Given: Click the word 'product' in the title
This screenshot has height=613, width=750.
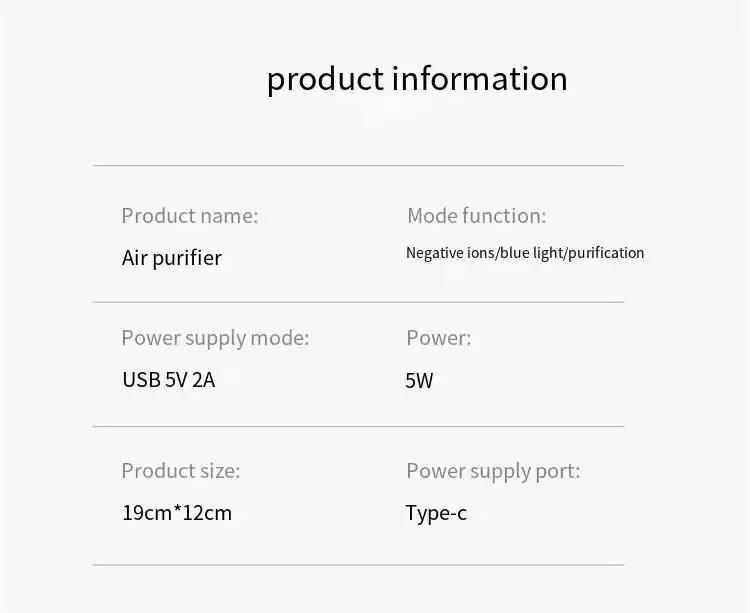Looking at the screenshot, I should 325,79.
